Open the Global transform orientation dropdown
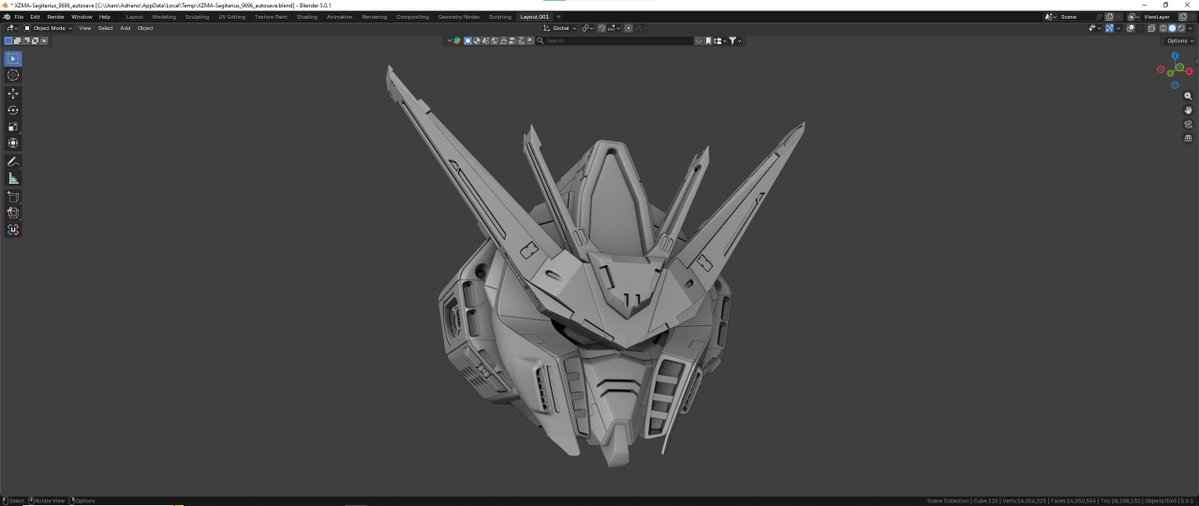Viewport: 1199px width, 506px height. coord(560,28)
